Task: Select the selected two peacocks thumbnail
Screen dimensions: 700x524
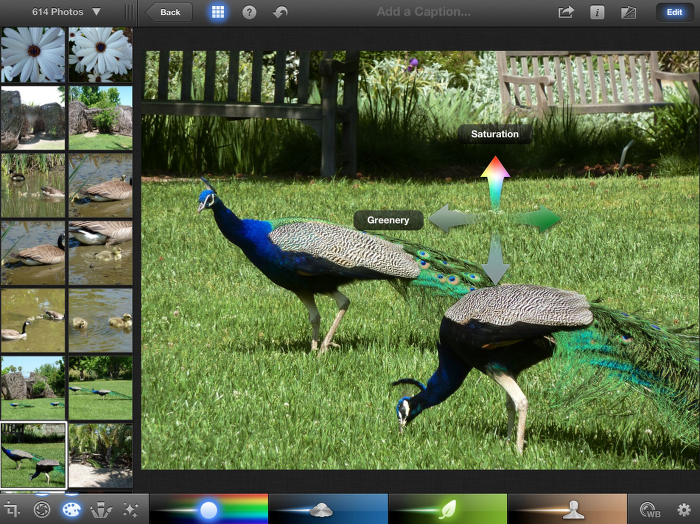Action: tap(33, 455)
